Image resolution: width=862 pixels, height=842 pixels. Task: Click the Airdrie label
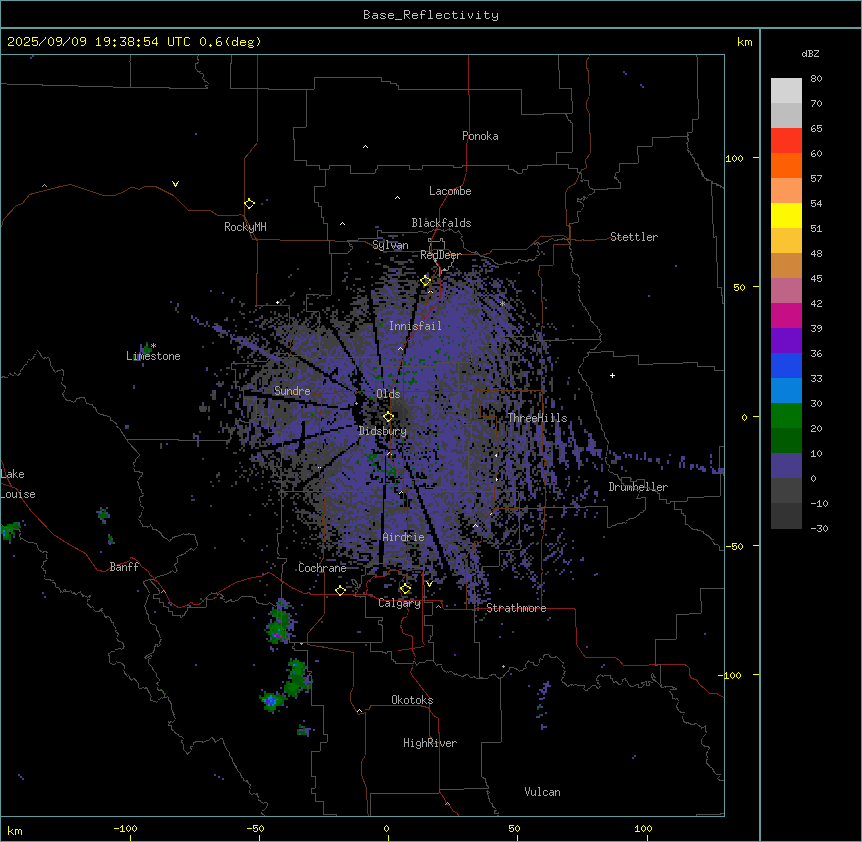coord(404,537)
